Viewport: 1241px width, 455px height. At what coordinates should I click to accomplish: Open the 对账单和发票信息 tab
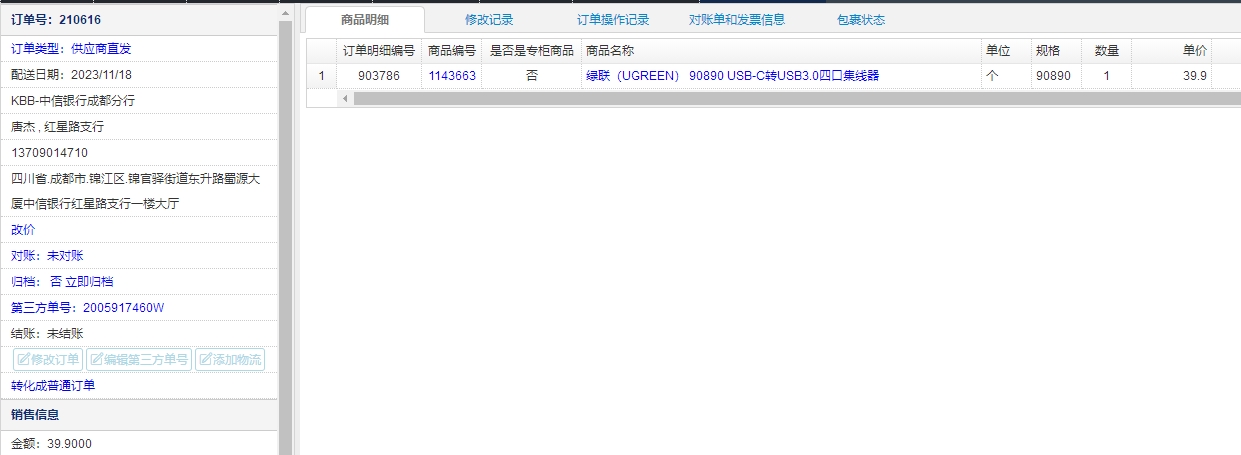click(x=737, y=20)
